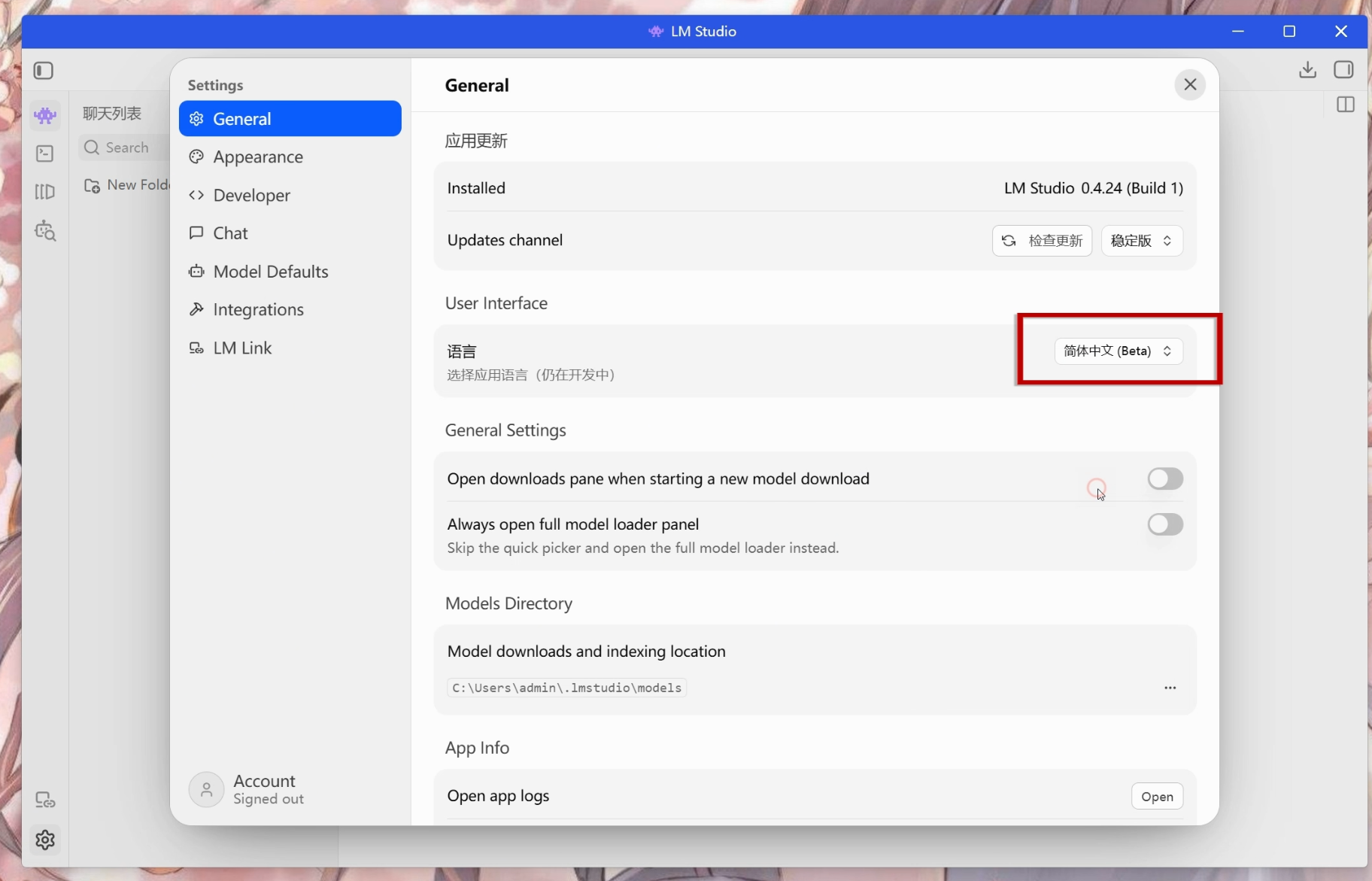The height and width of the screenshot is (881, 1372).
Task: Select the General settings tab
Action: (290, 119)
